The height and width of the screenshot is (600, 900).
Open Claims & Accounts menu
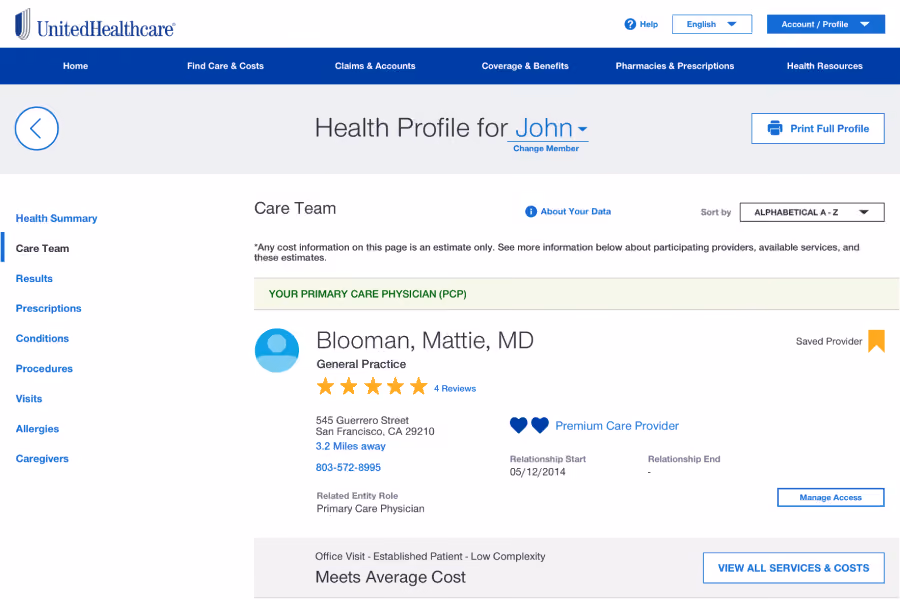click(x=375, y=66)
